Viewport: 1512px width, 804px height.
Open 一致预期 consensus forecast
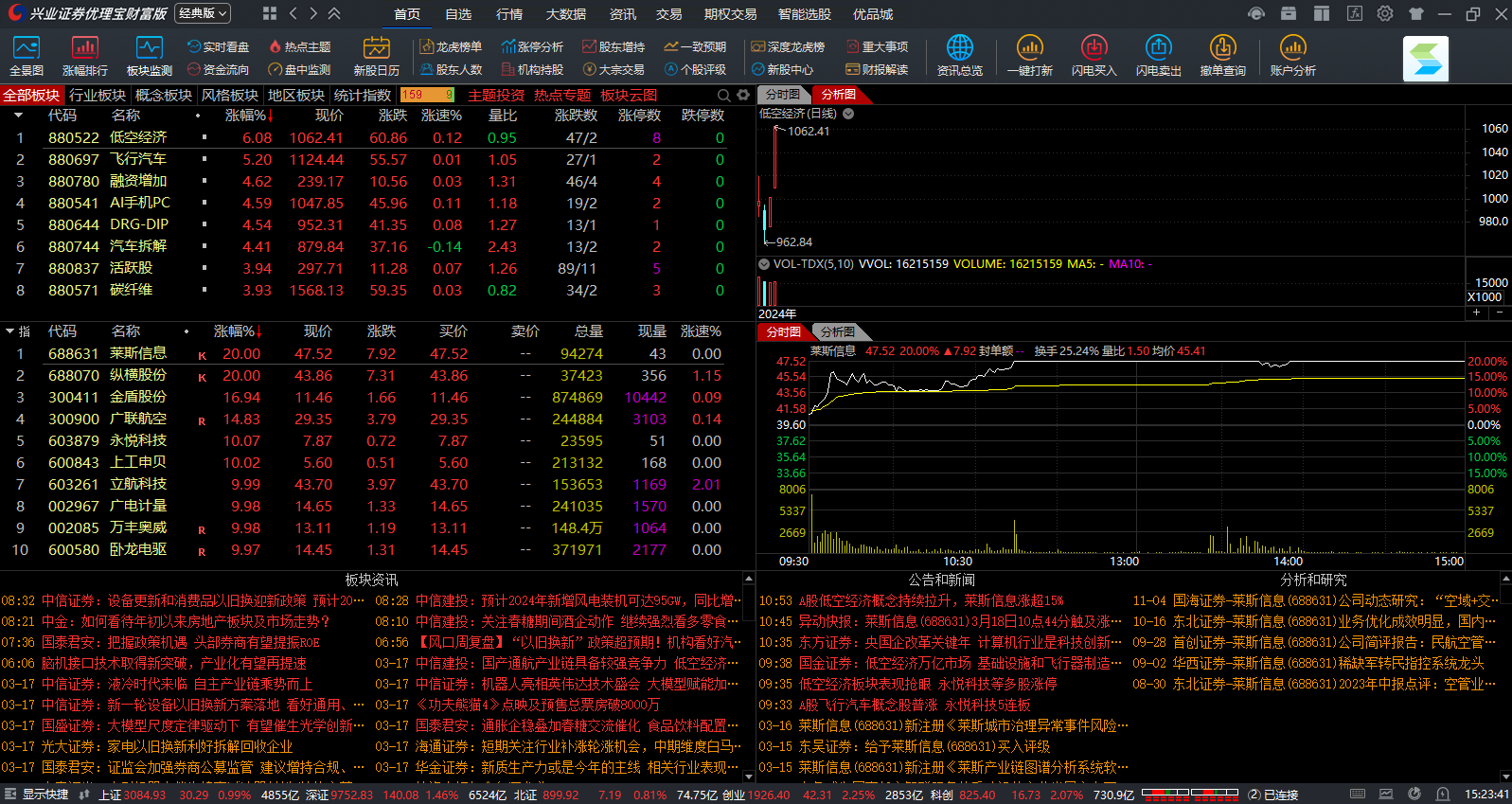click(696, 46)
